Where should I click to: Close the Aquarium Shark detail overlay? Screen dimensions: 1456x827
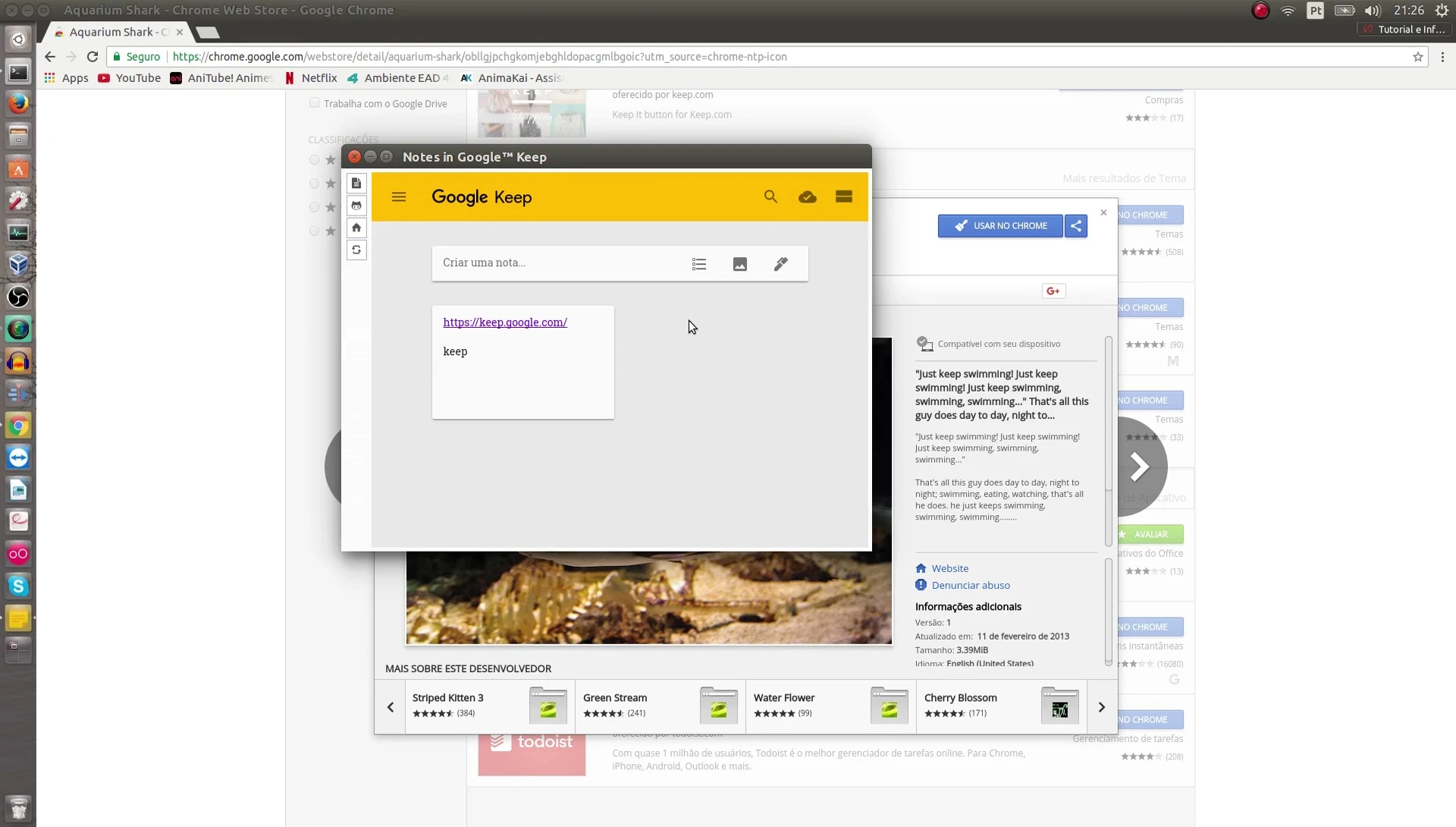click(x=1104, y=212)
